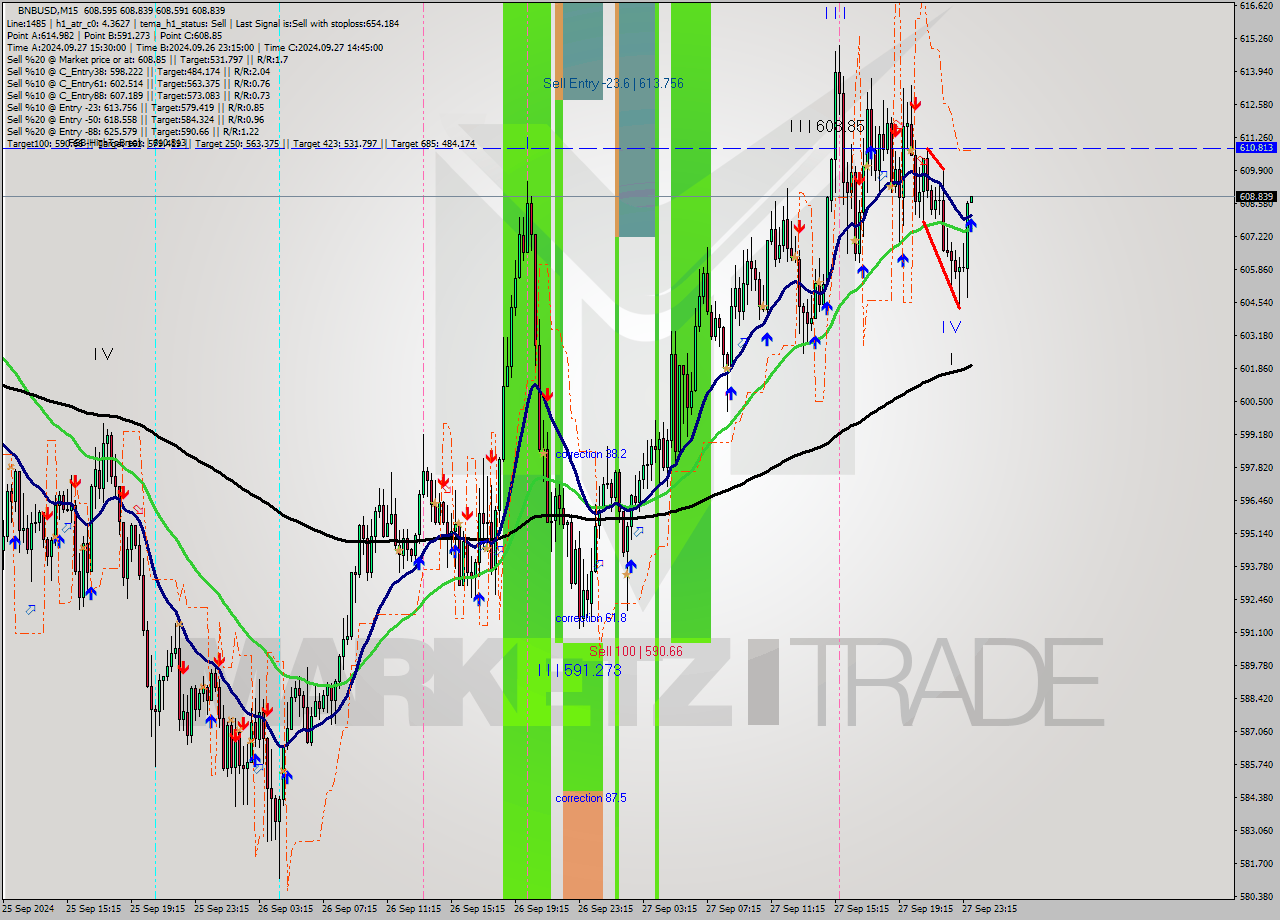Click the '26 Sep 03:15' time axis label
Image resolution: width=1280 pixels, height=920 pixels.
[x=285, y=909]
